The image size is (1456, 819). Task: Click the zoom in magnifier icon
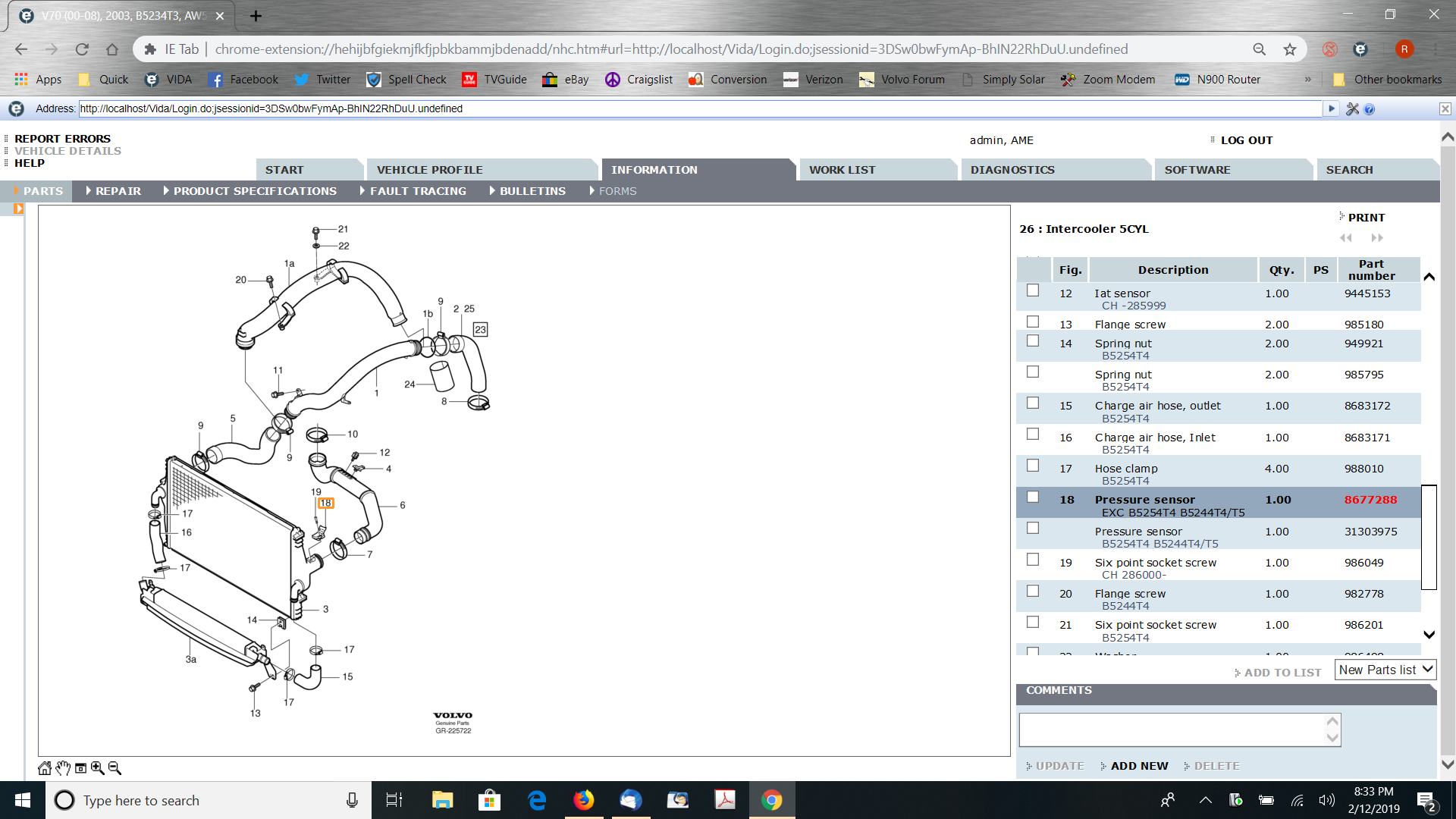[x=98, y=768]
